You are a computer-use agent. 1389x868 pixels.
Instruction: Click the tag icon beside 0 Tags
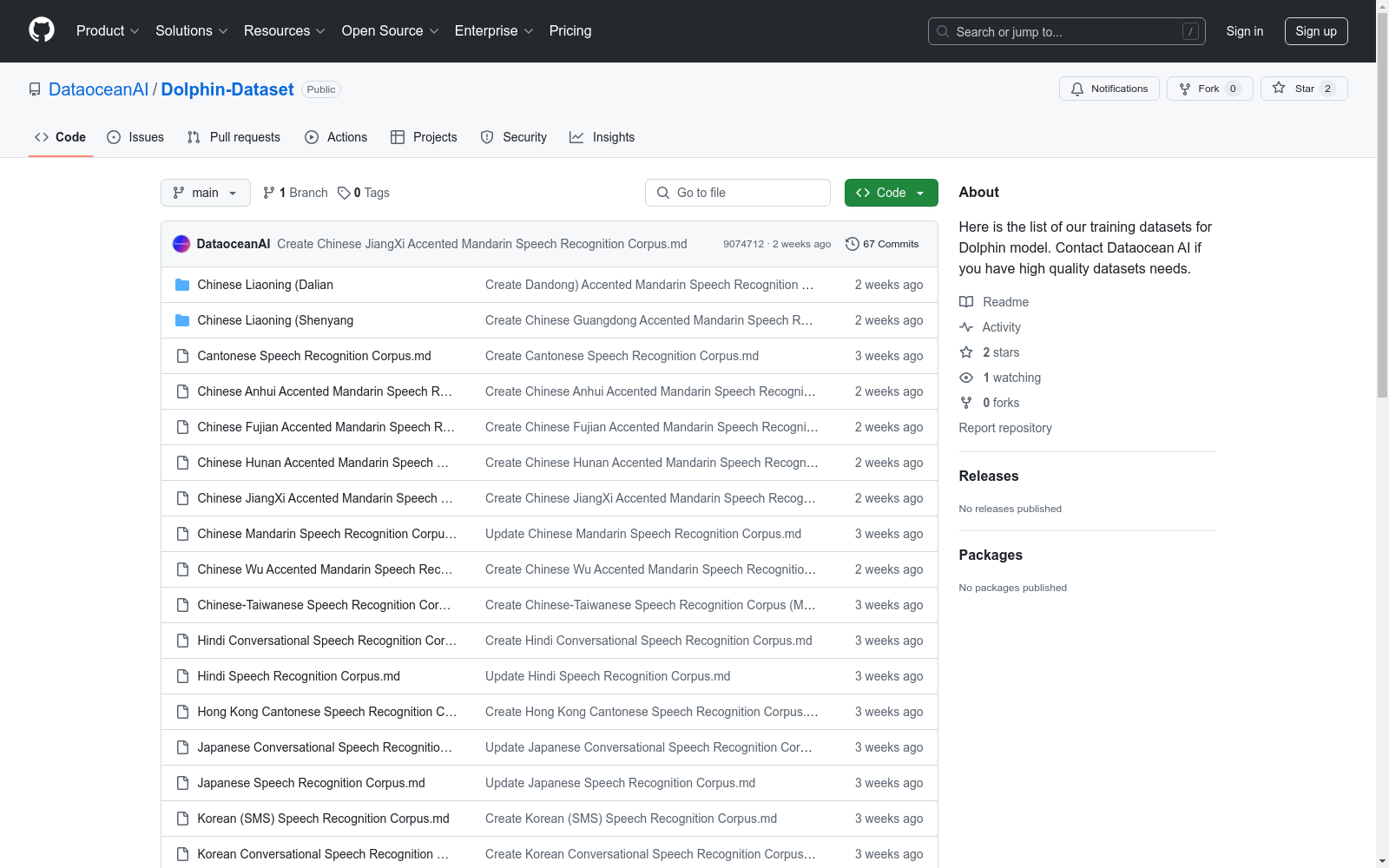coord(344,193)
